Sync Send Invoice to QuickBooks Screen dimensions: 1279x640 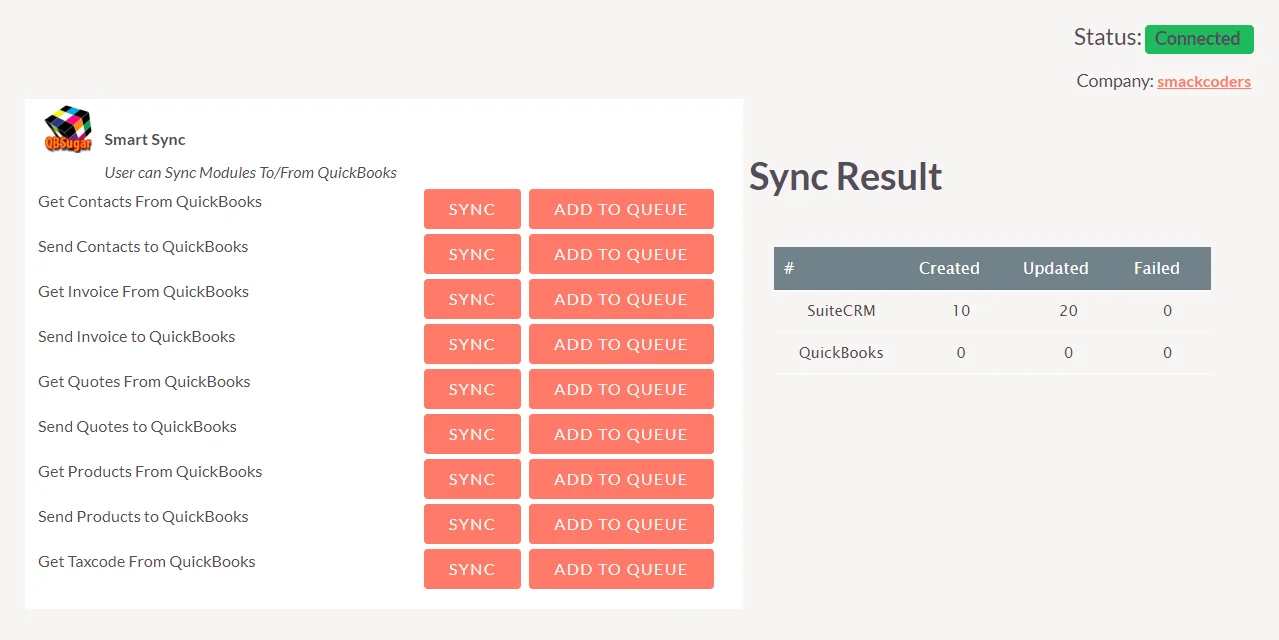pos(472,344)
